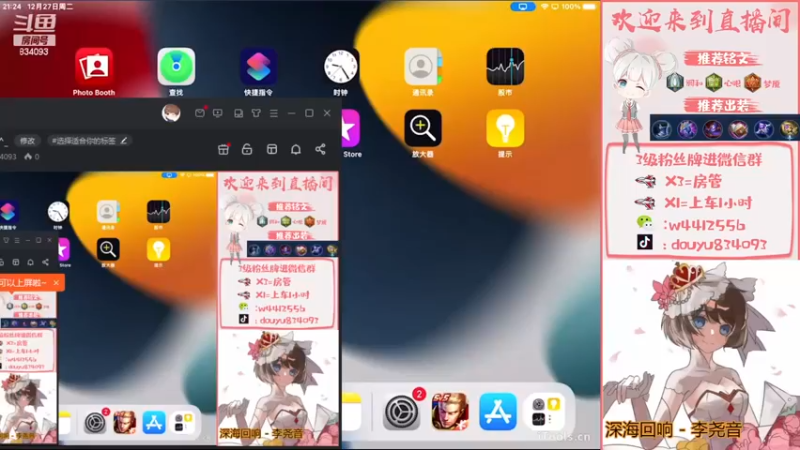Image resolution: width=800 pixels, height=450 pixels.
Task: Open the Clock (时钟) app on main screen
Action: (341, 67)
